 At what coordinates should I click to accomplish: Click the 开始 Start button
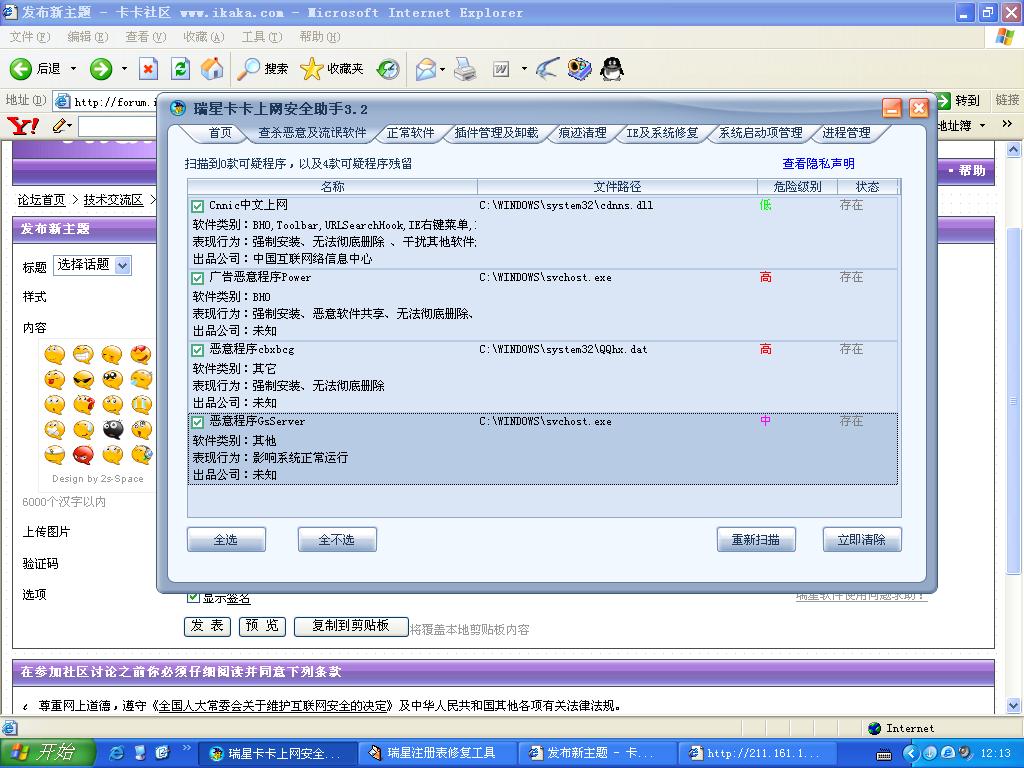48,752
